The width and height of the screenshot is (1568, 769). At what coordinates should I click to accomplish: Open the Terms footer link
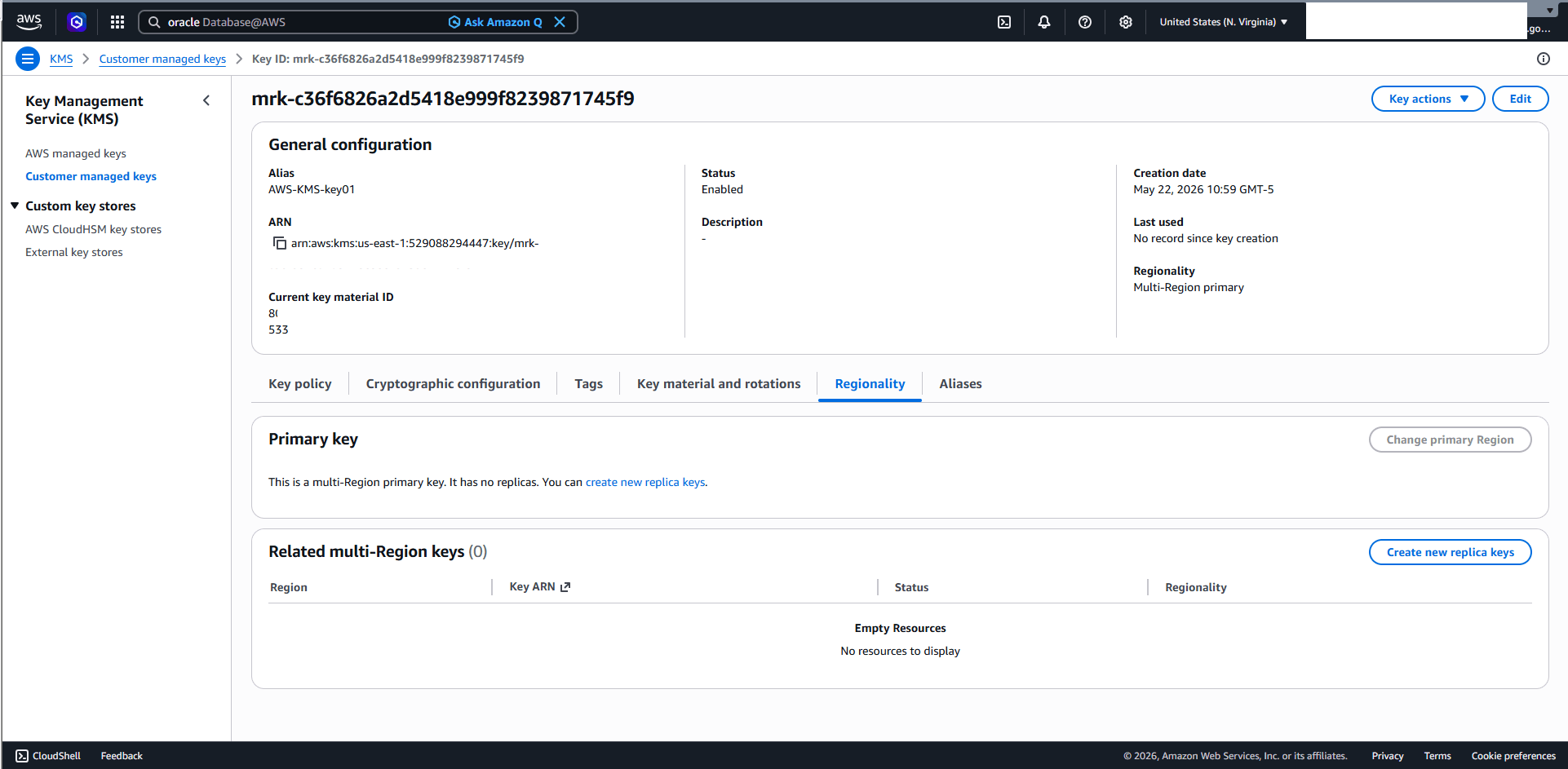tap(1437, 756)
